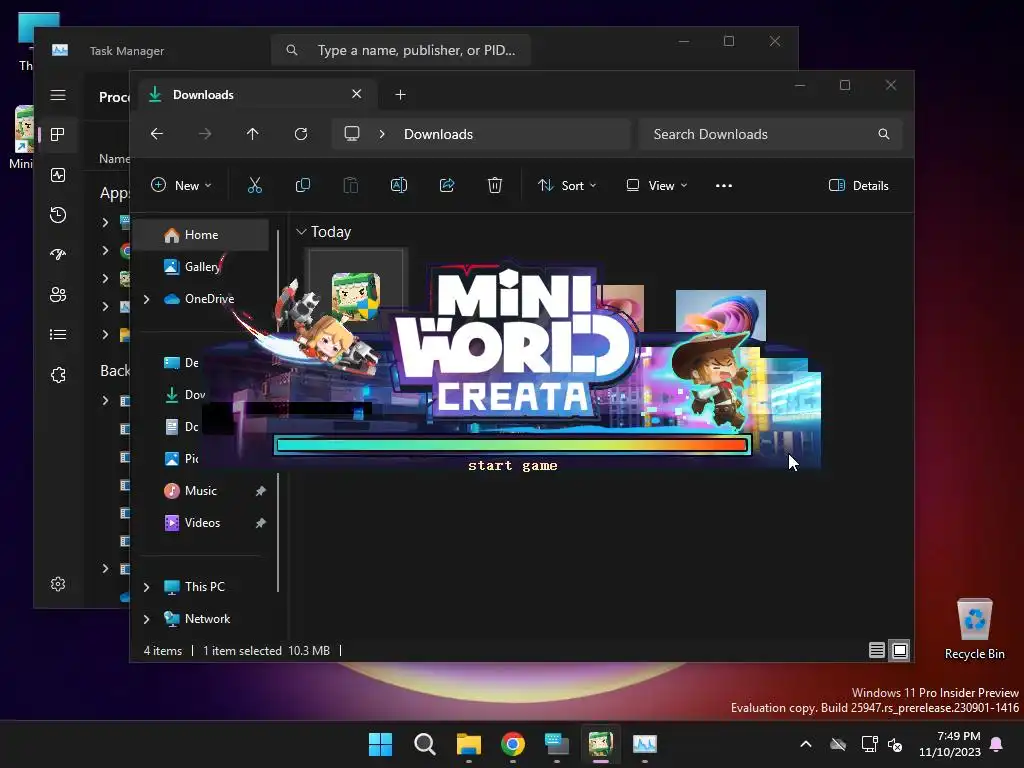
Task: Open Startup apps icon in Task Manager
Action: [x=58, y=255]
